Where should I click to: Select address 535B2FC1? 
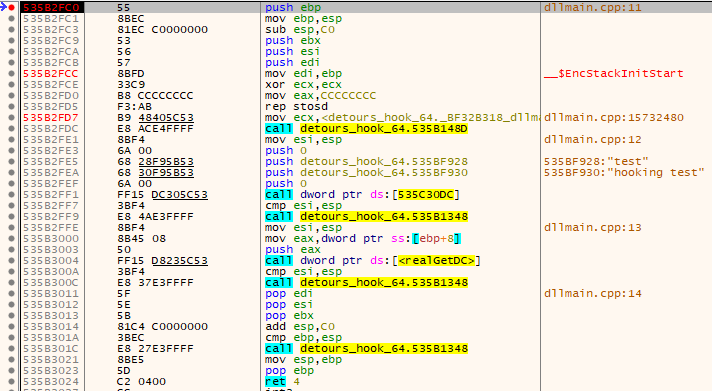pos(51,19)
